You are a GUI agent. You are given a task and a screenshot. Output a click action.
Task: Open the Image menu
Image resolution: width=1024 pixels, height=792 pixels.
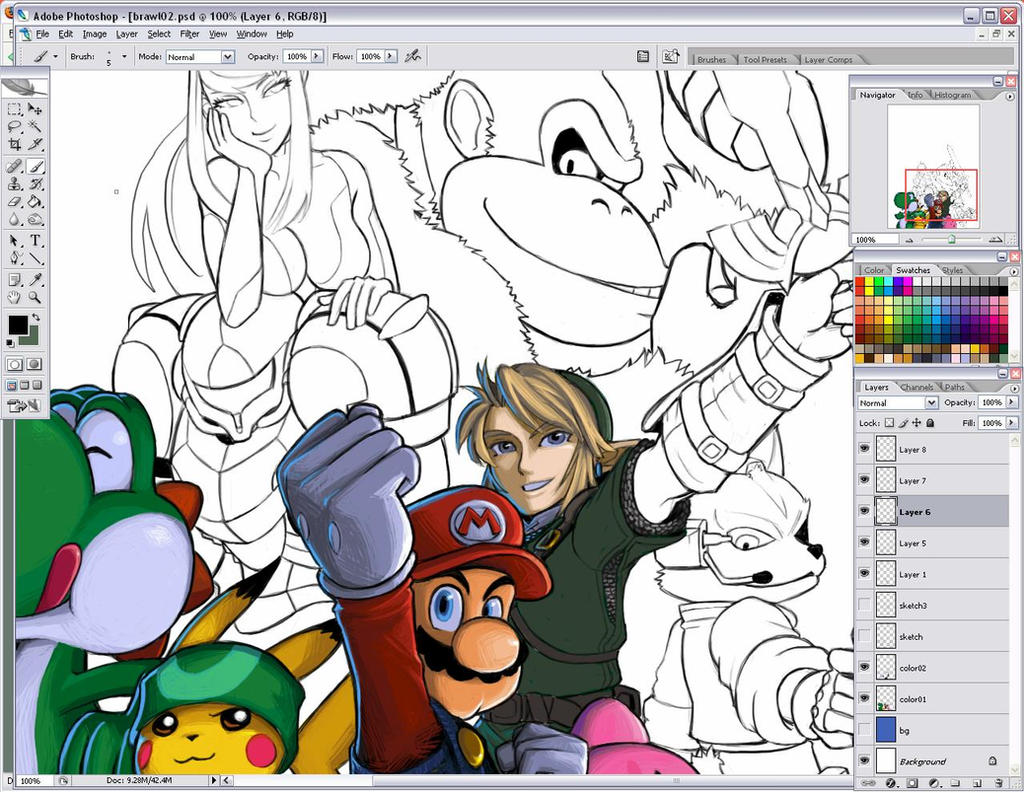click(x=95, y=34)
